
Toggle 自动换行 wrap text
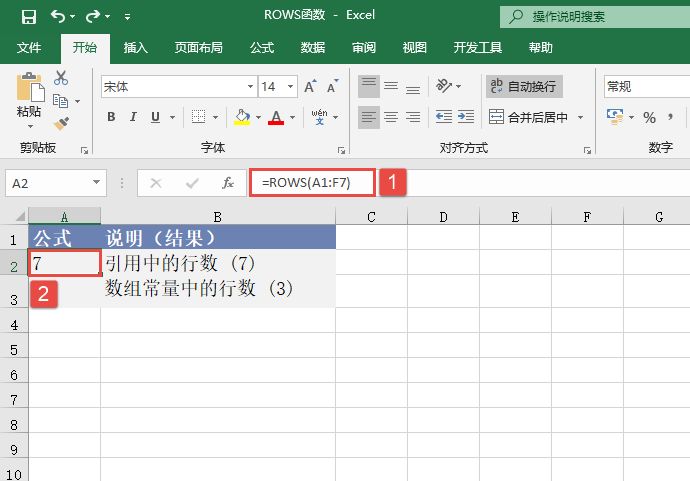click(523, 87)
